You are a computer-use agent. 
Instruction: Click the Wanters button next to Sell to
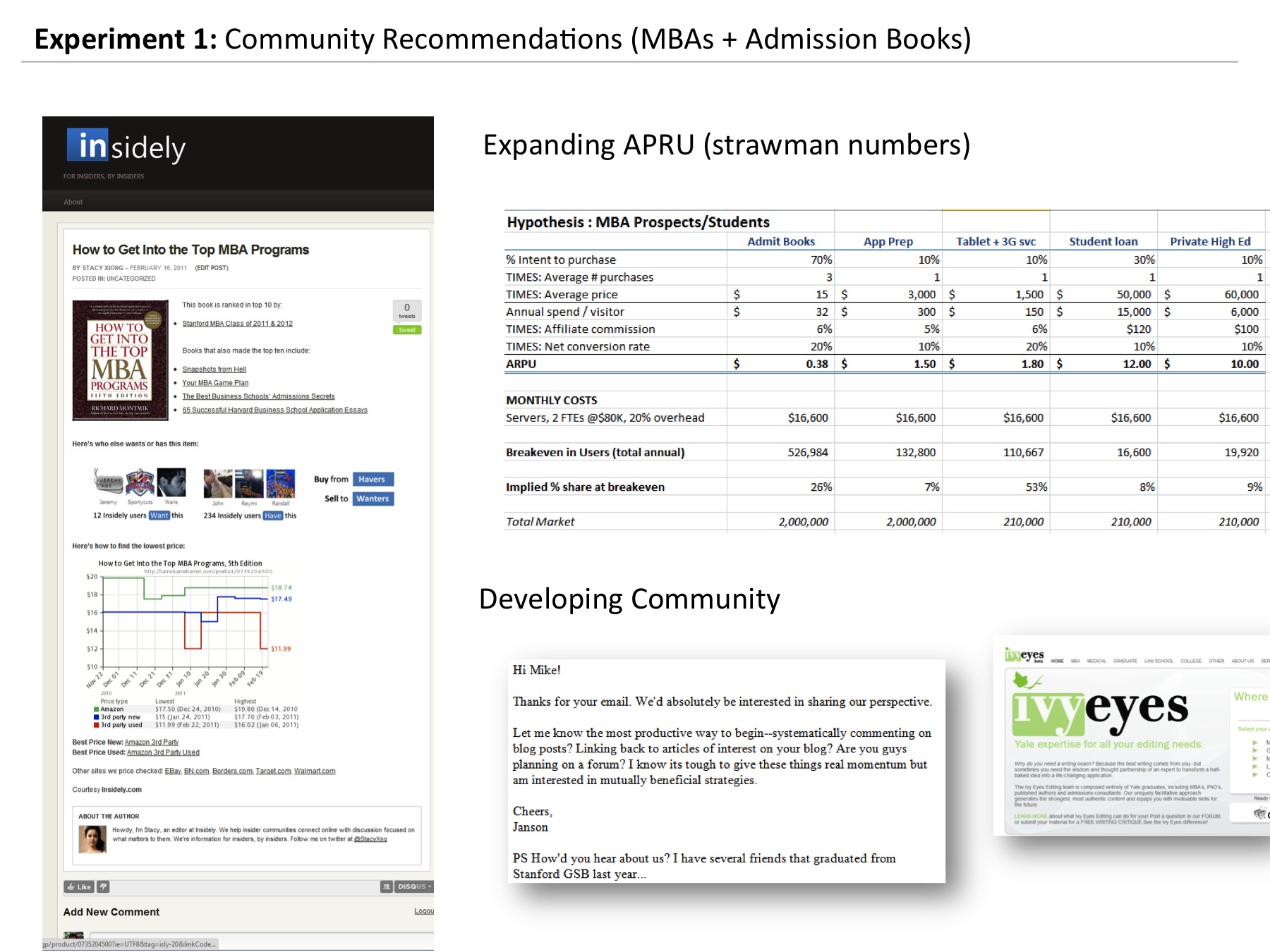point(373,499)
